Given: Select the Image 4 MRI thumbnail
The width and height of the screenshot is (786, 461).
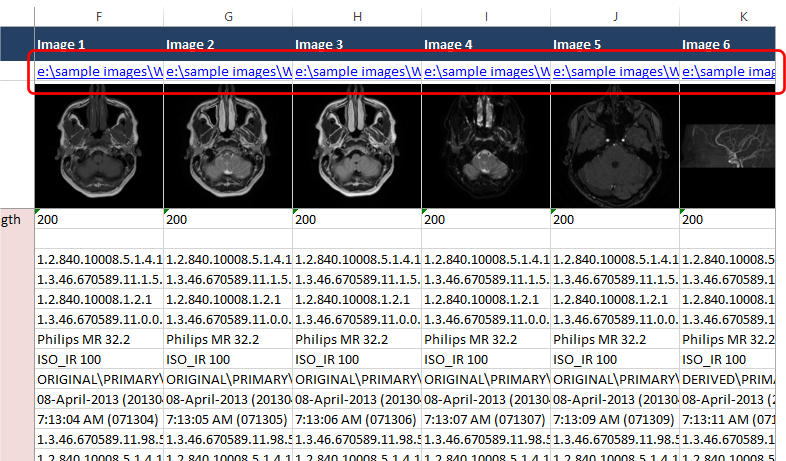Looking at the screenshot, I should pyautogui.click(x=486, y=150).
